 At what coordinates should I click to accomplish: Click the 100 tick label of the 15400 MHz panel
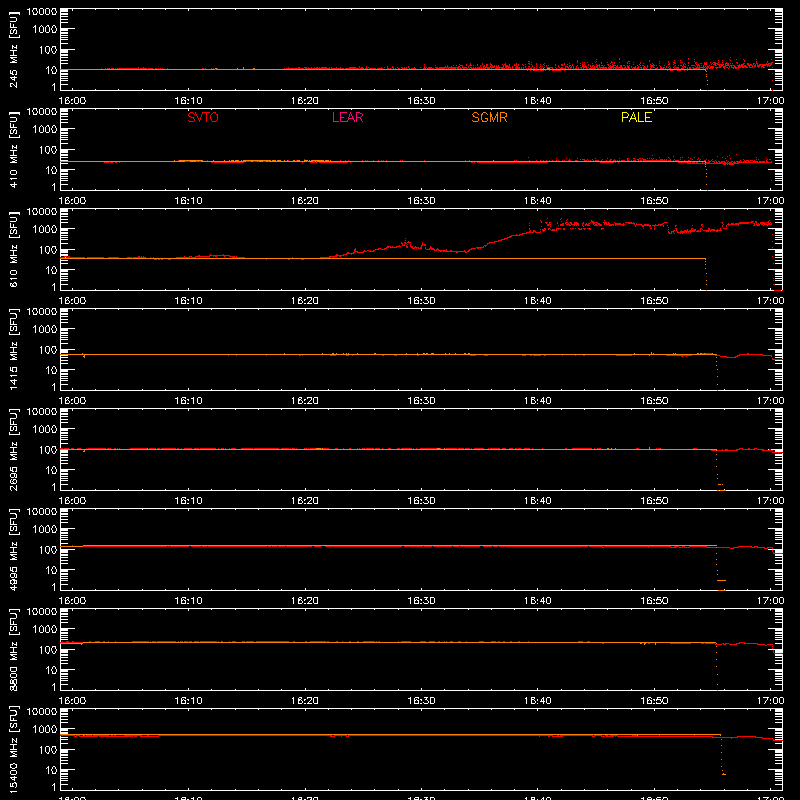(48, 749)
